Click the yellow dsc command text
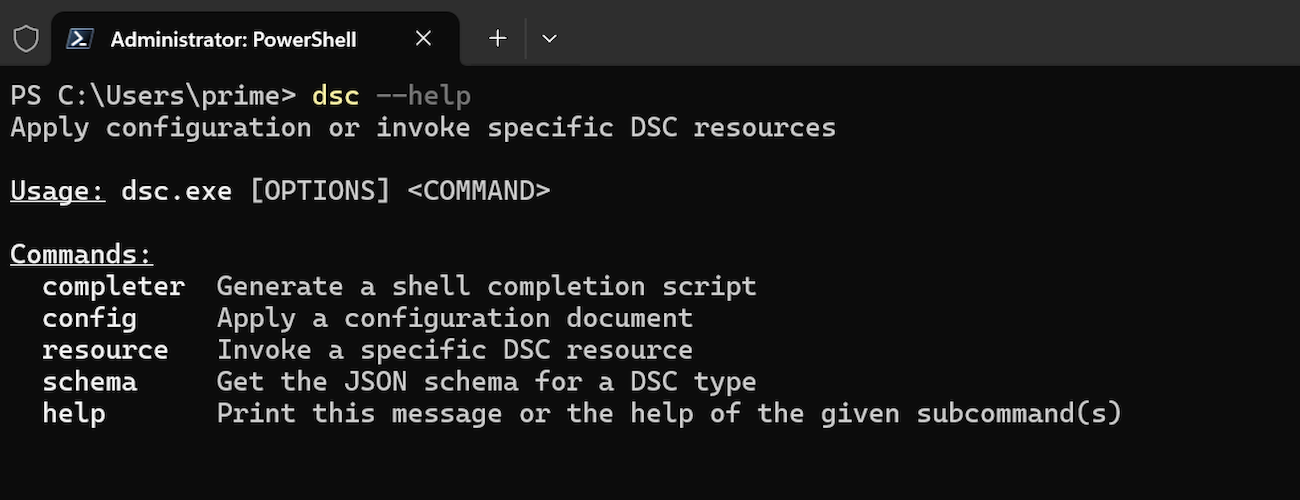This screenshot has width=1300, height=500. [x=335, y=96]
